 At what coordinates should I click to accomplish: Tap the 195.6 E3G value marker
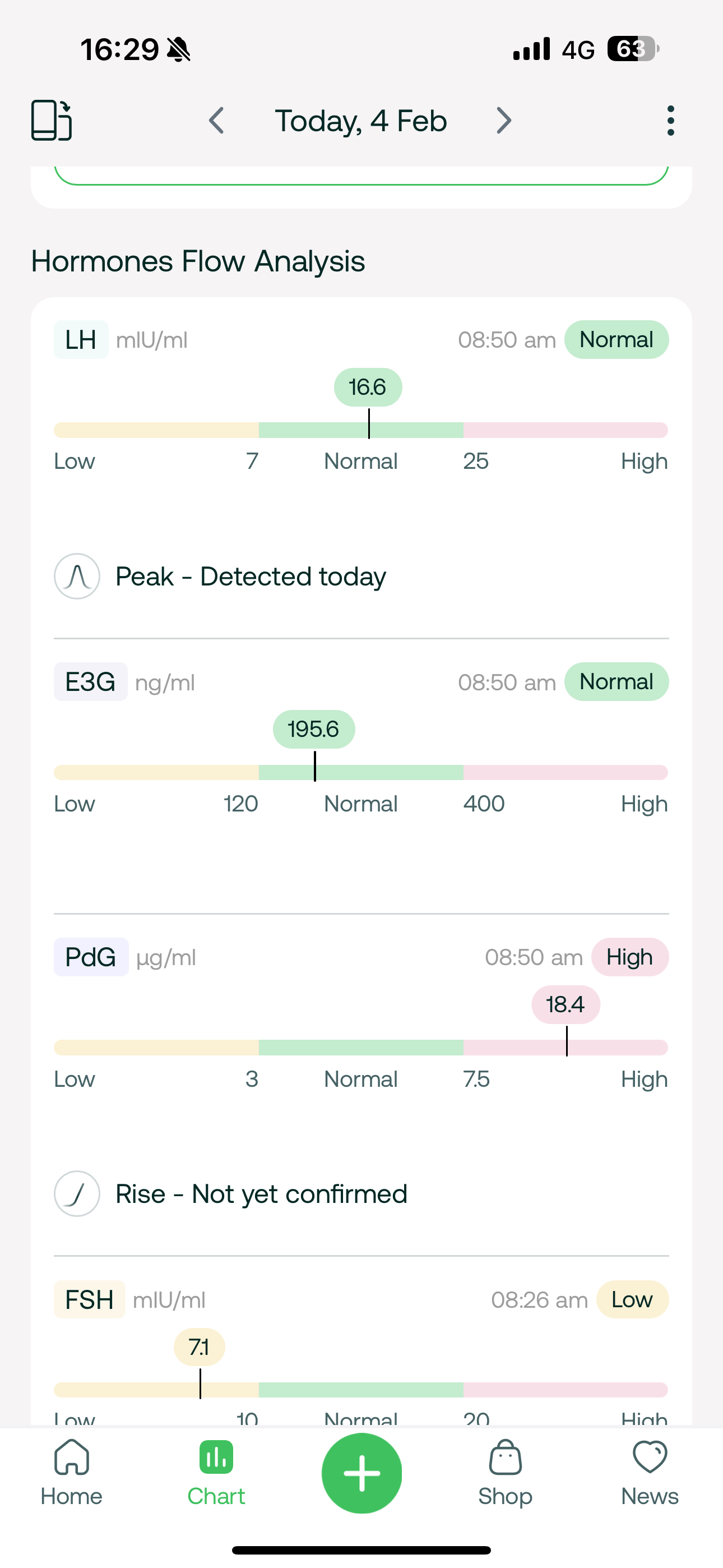pos(313,729)
